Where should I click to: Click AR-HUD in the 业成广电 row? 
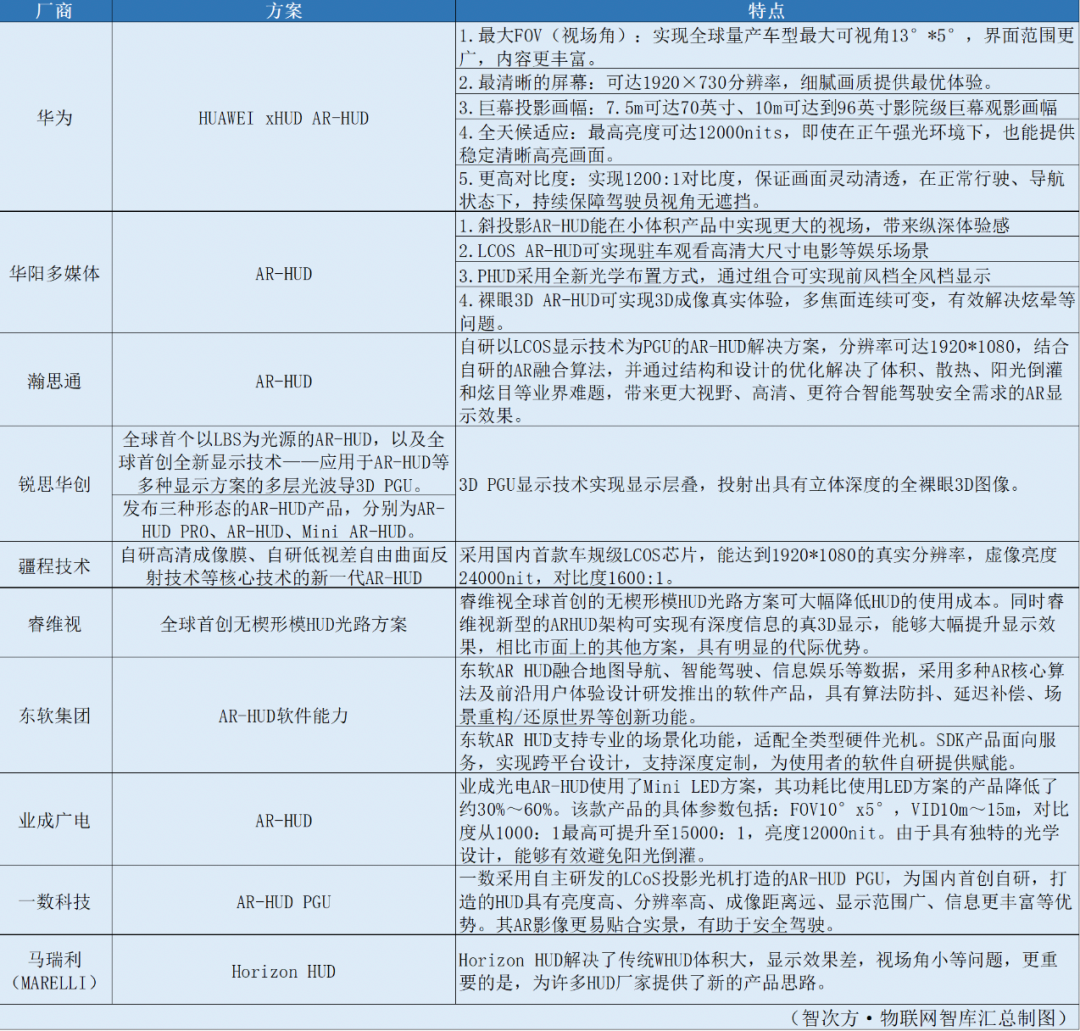coord(283,820)
